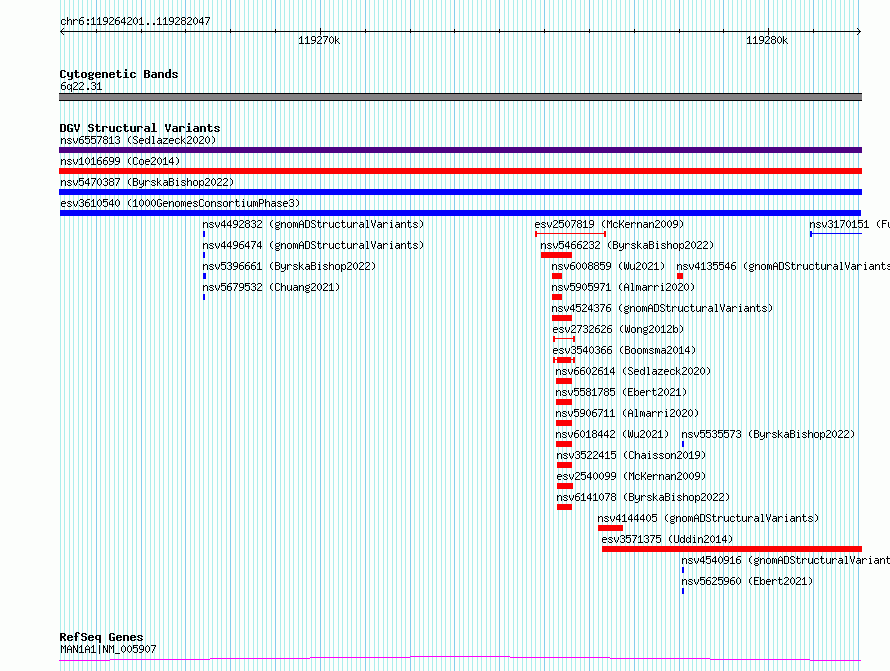Open nsv1016699 (Coe2014) label
890x671 pixels.
(120, 161)
